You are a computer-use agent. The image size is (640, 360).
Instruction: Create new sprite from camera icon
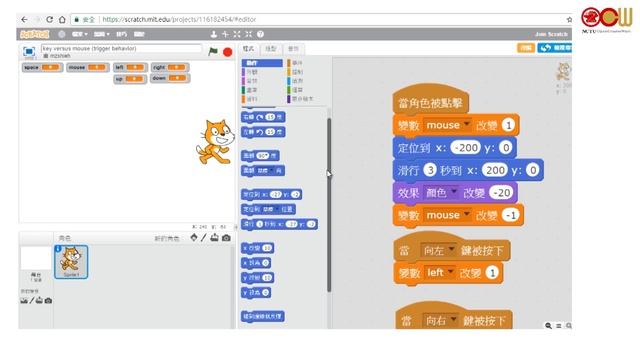pyautogui.click(x=226, y=238)
